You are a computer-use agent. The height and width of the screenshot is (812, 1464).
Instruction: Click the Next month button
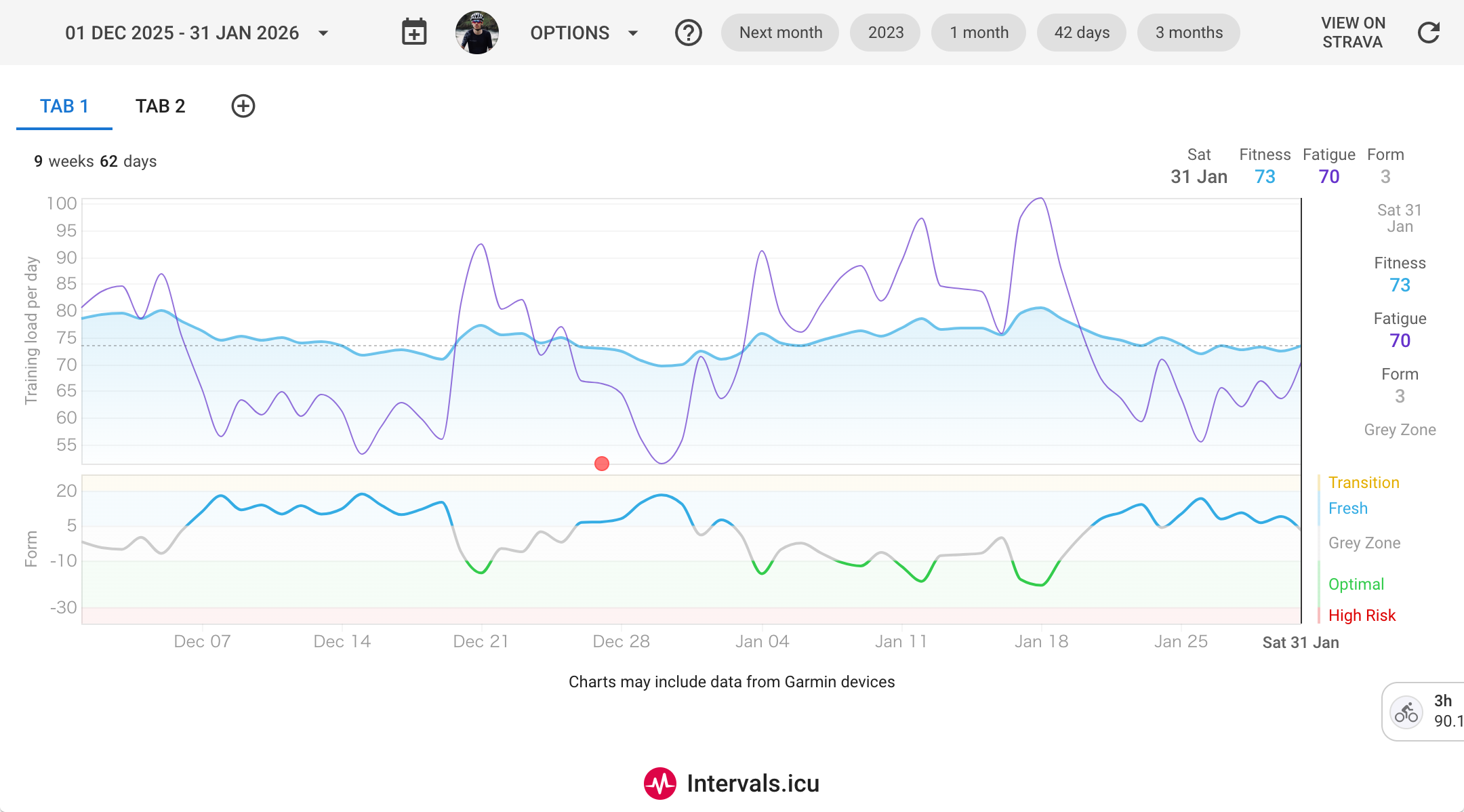click(x=780, y=33)
